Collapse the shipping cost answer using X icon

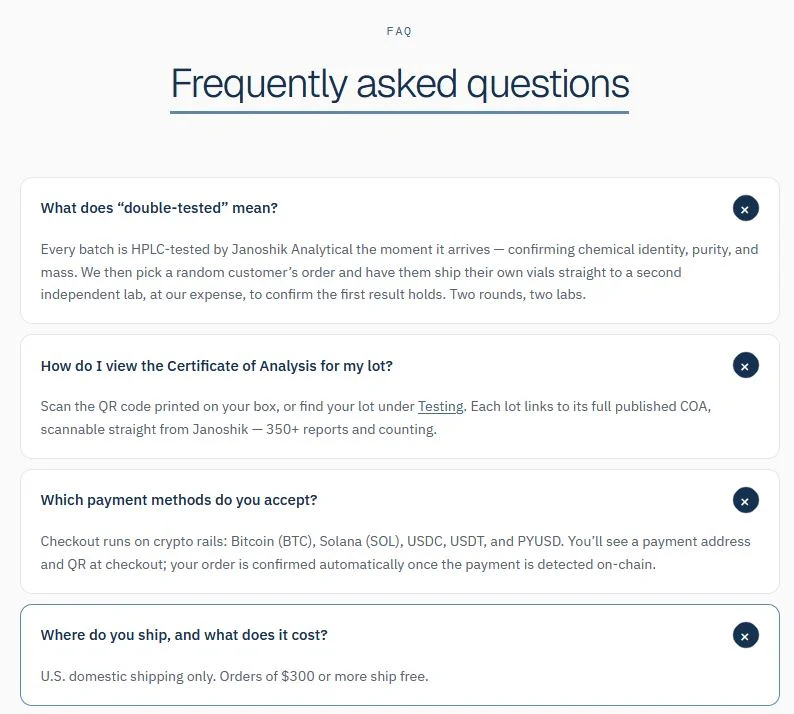pos(745,636)
